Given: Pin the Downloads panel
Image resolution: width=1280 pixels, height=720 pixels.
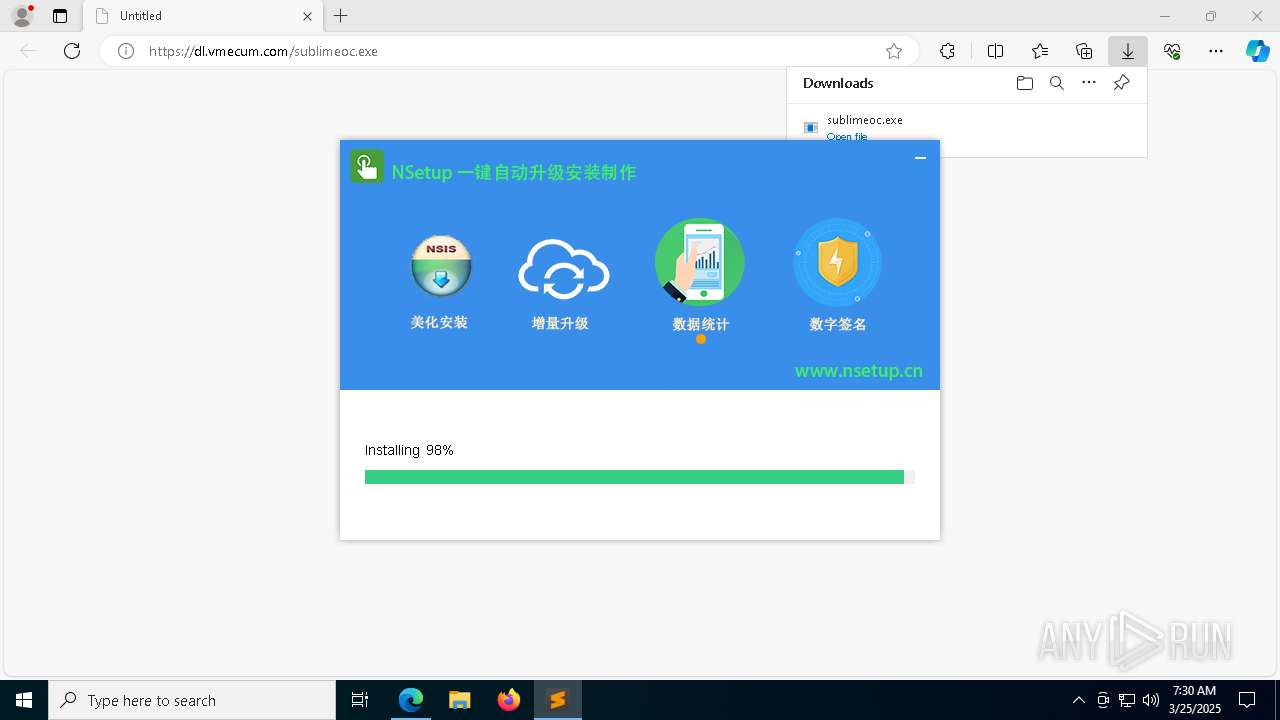Looking at the screenshot, I should pyautogui.click(x=1121, y=83).
